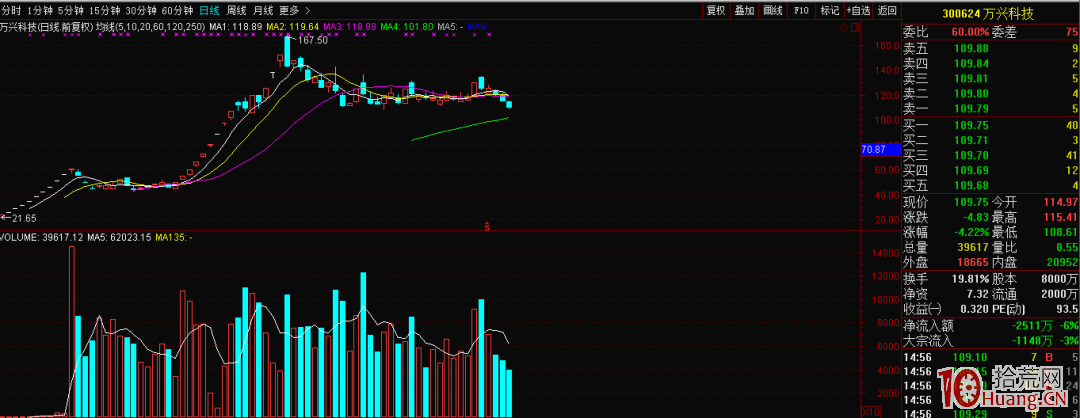Open F10 company information
Viewport: 1080px width, 418px height.
coord(801,10)
